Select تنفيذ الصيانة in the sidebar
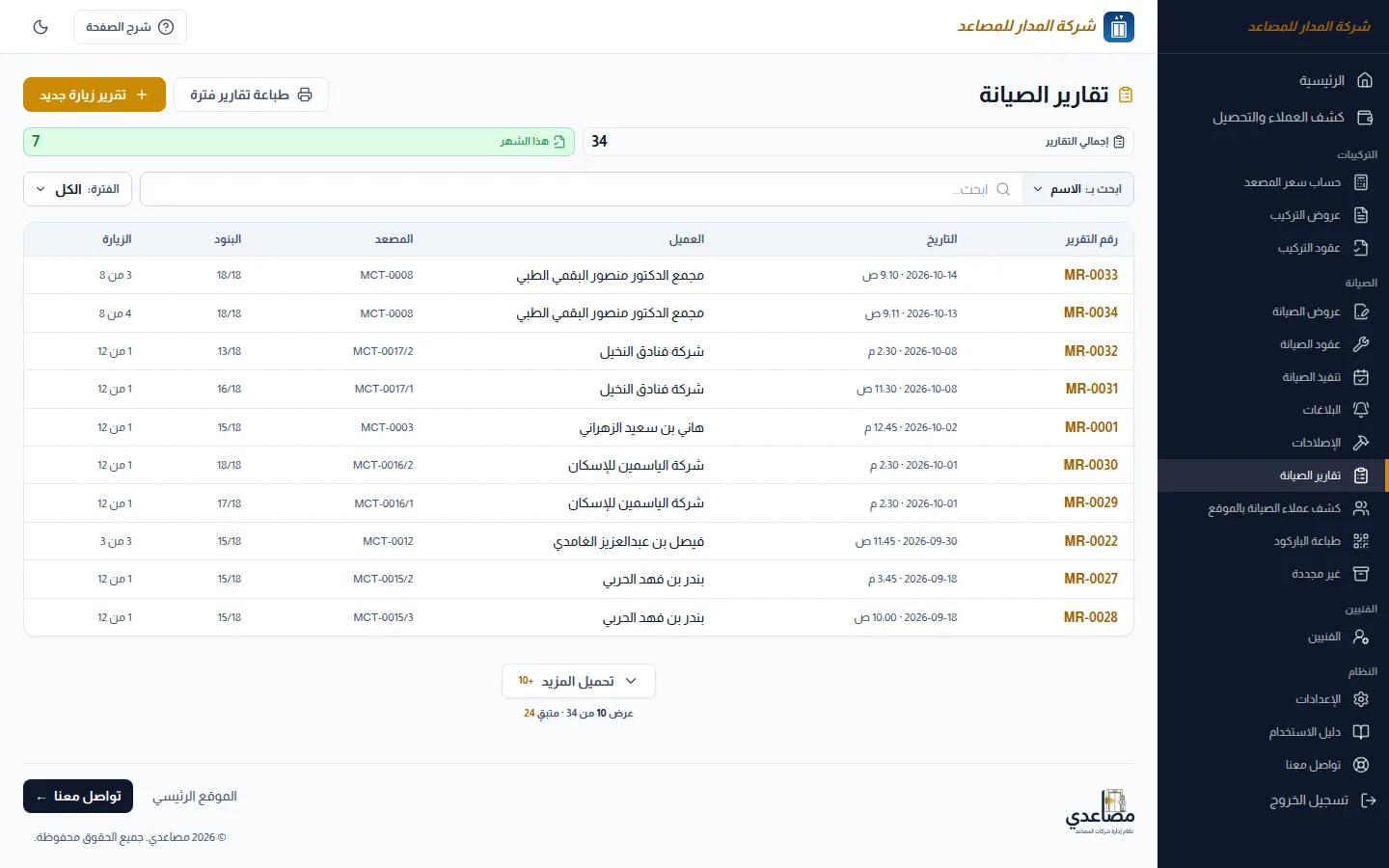 click(x=1273, y=377)
